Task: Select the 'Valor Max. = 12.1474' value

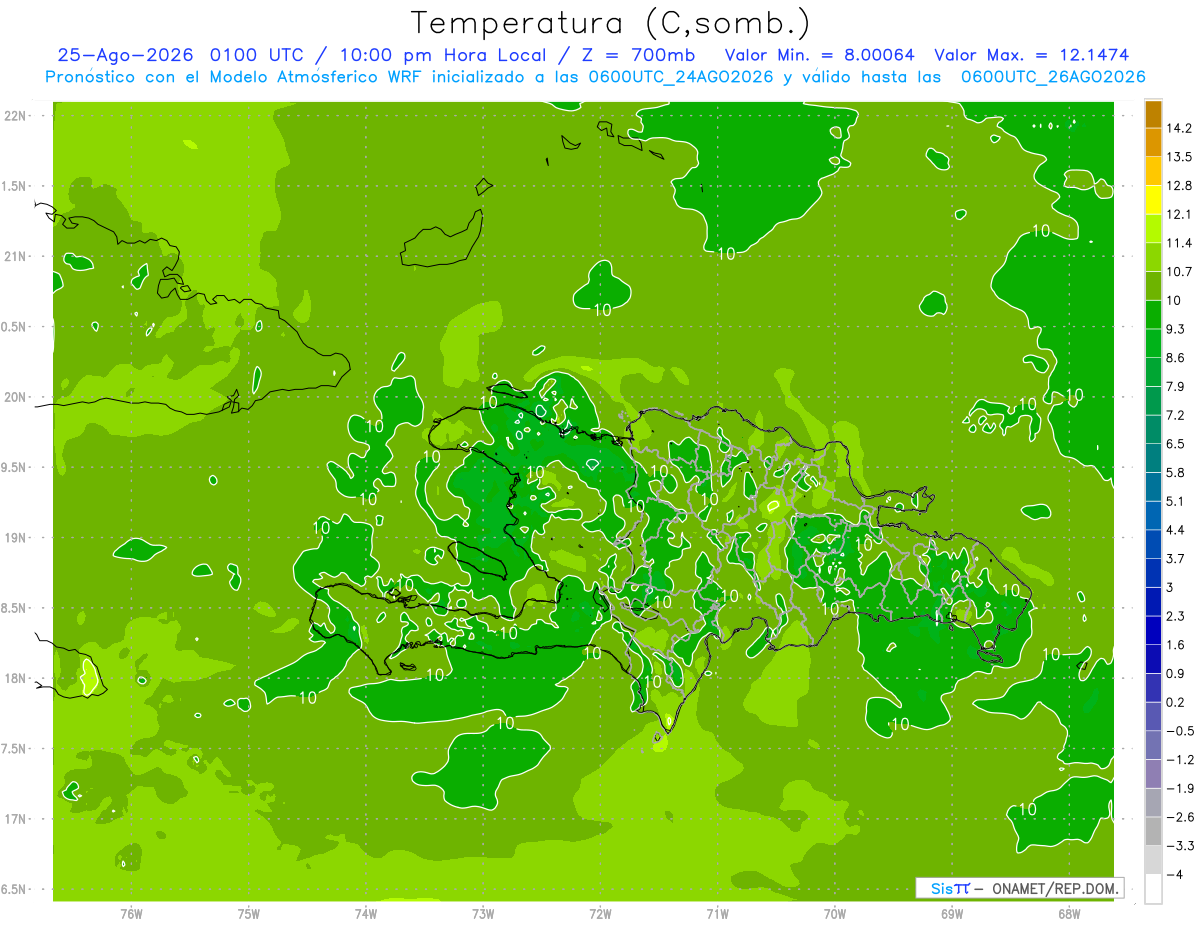Action: pos(1032,55)
